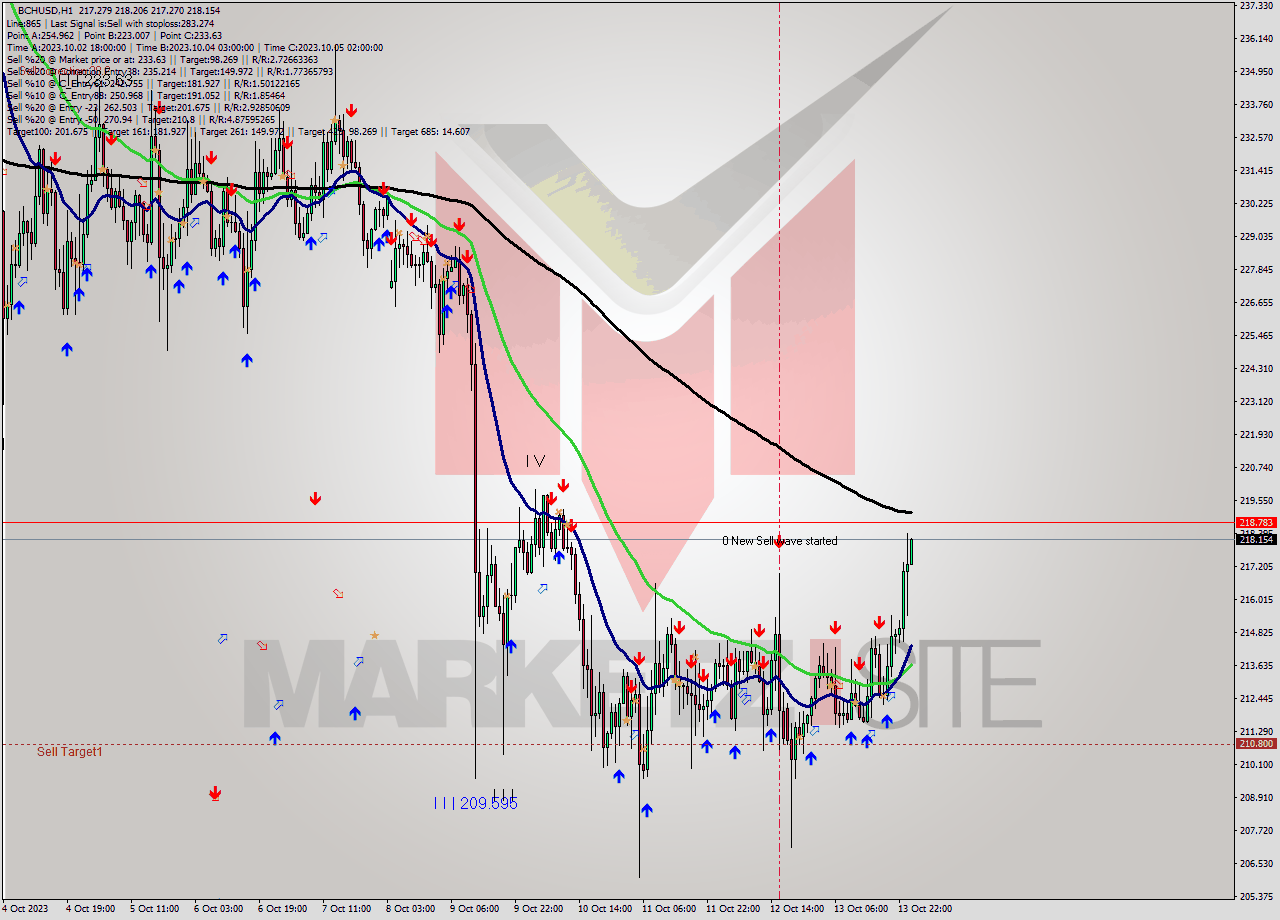Click the red arrow on 'New Sell wave started' label
1280x920 pixels.
[x=779, y=541]
